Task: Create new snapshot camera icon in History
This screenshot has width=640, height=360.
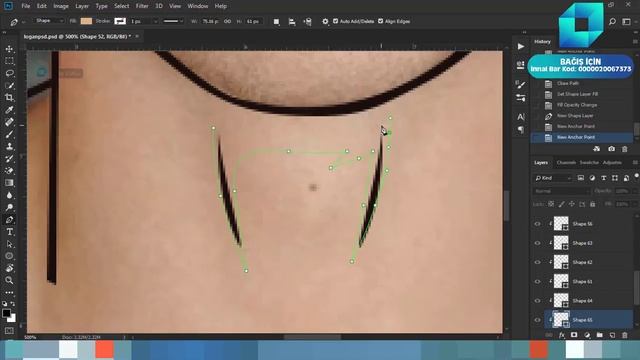Action: tap(611, 149)
